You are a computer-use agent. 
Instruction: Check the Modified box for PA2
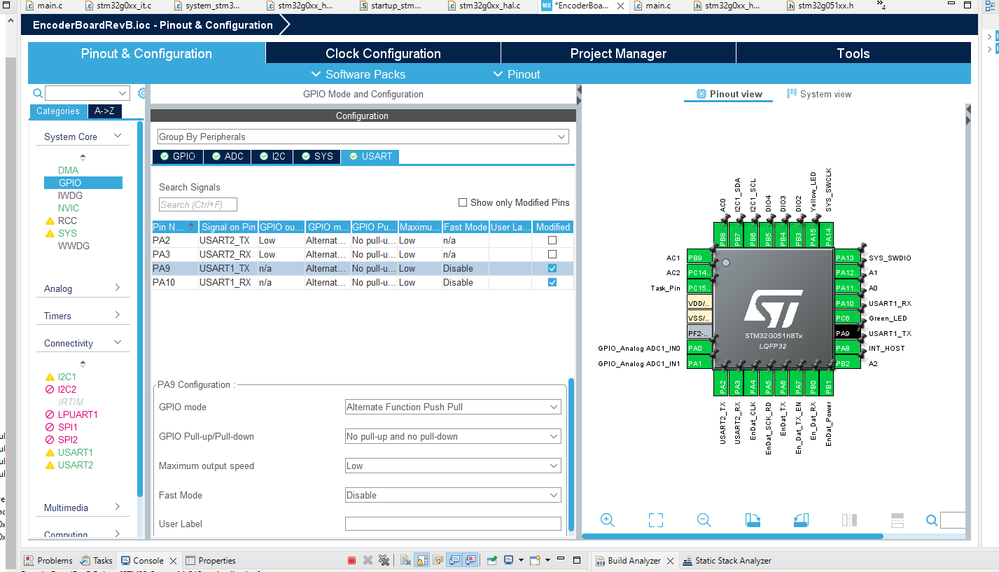[x=552, y=240]
